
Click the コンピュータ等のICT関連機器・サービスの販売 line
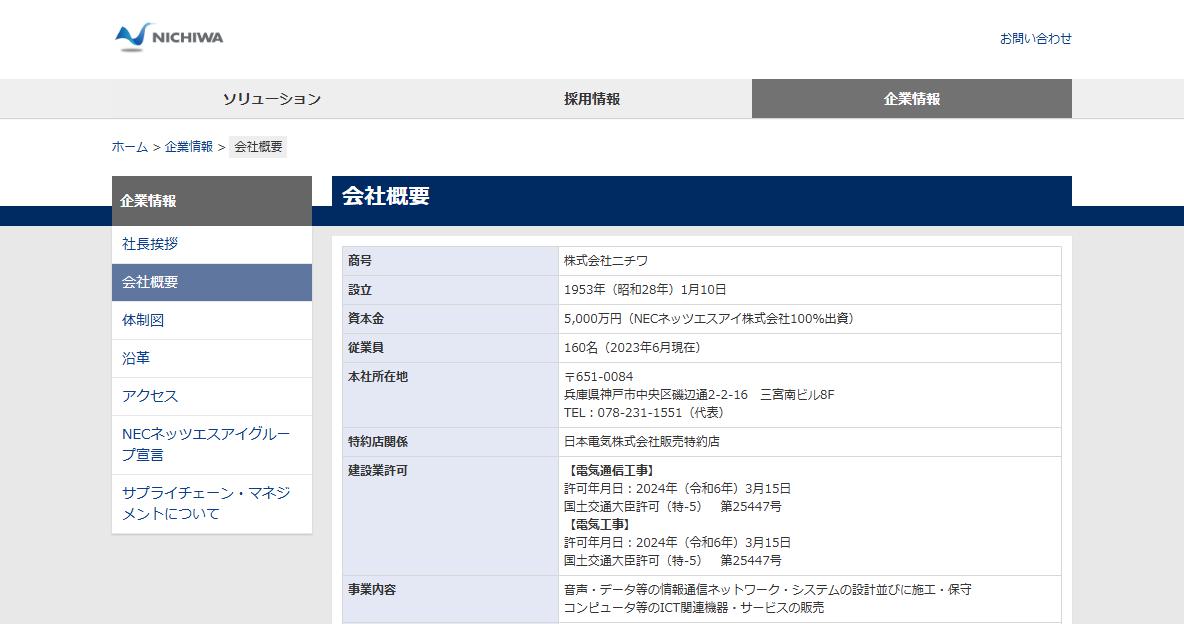point(694,607)
